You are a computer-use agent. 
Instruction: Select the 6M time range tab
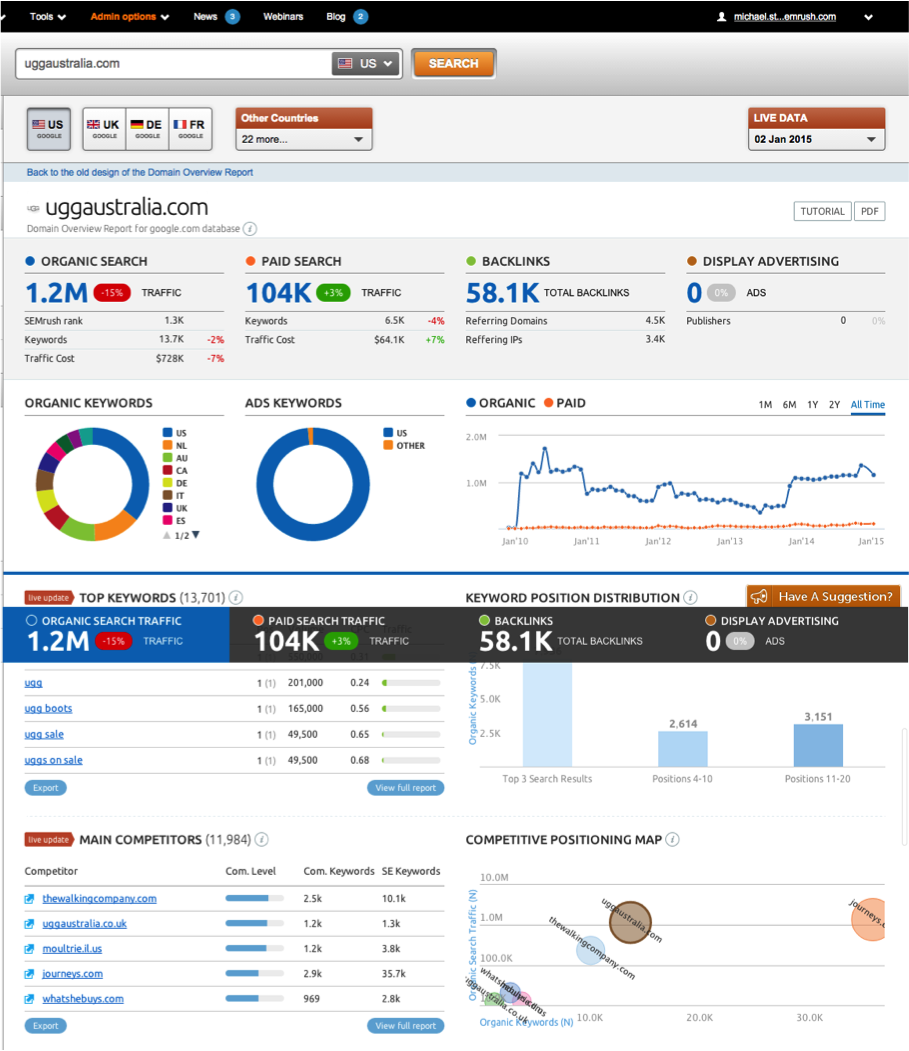click(x=790, y=405)
